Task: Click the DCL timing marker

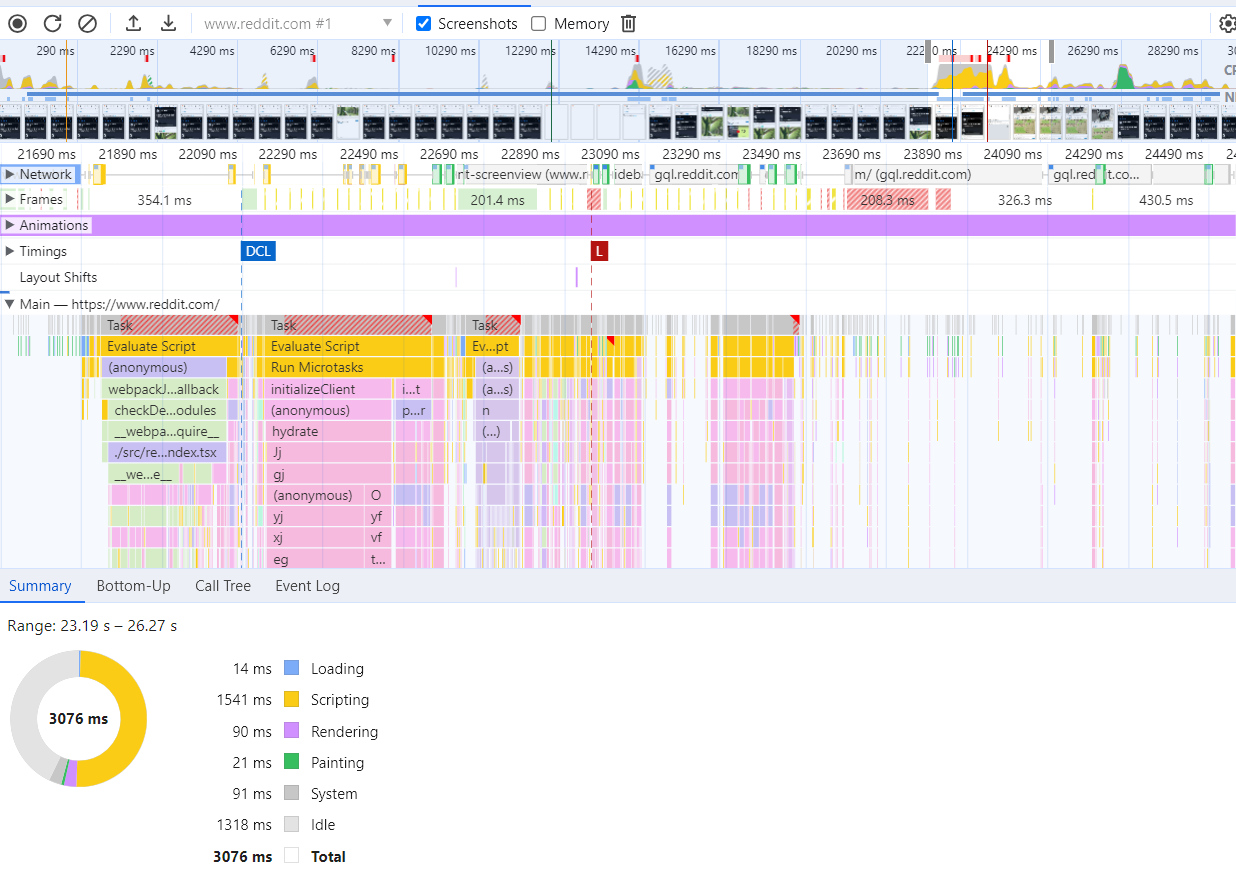Action: pos(257,251)
